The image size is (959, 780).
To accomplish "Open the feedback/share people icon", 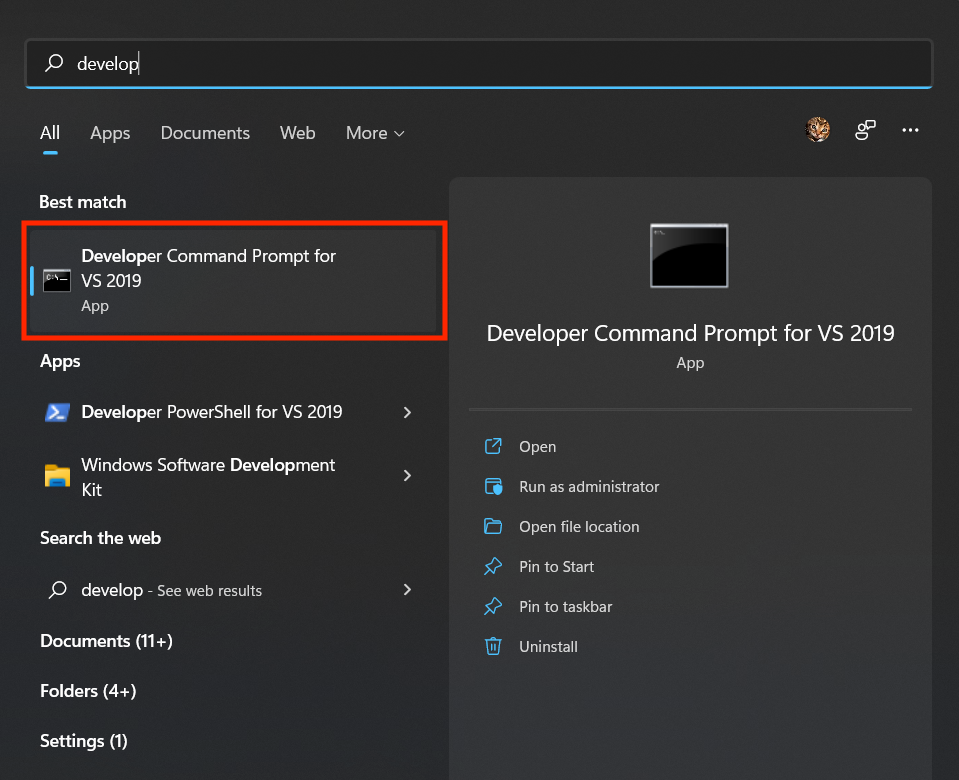I will 865,130.
